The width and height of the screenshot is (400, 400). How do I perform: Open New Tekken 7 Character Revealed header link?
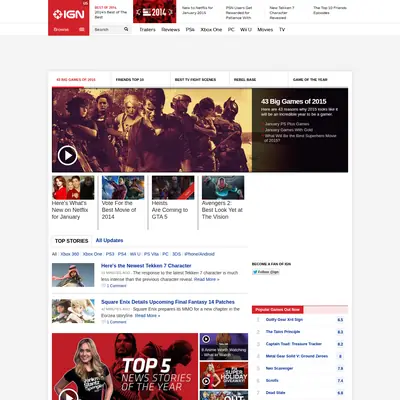click(x=282, y=13)
